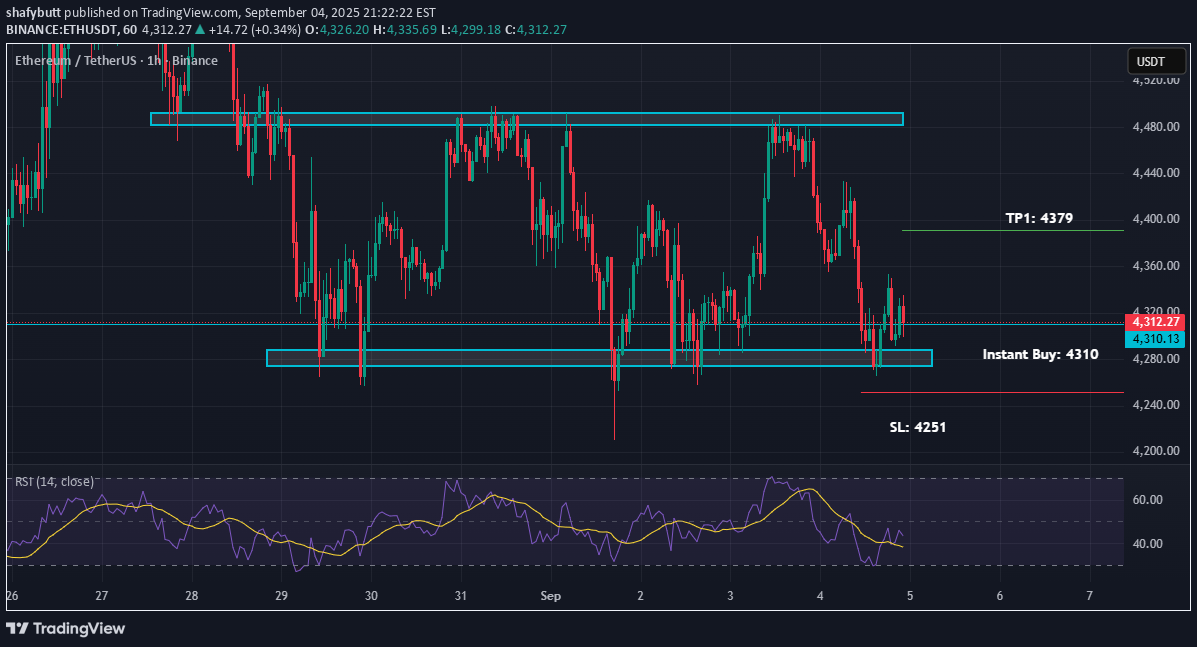
Task: Click date label 31 on time axis
Action: (460, 596)
